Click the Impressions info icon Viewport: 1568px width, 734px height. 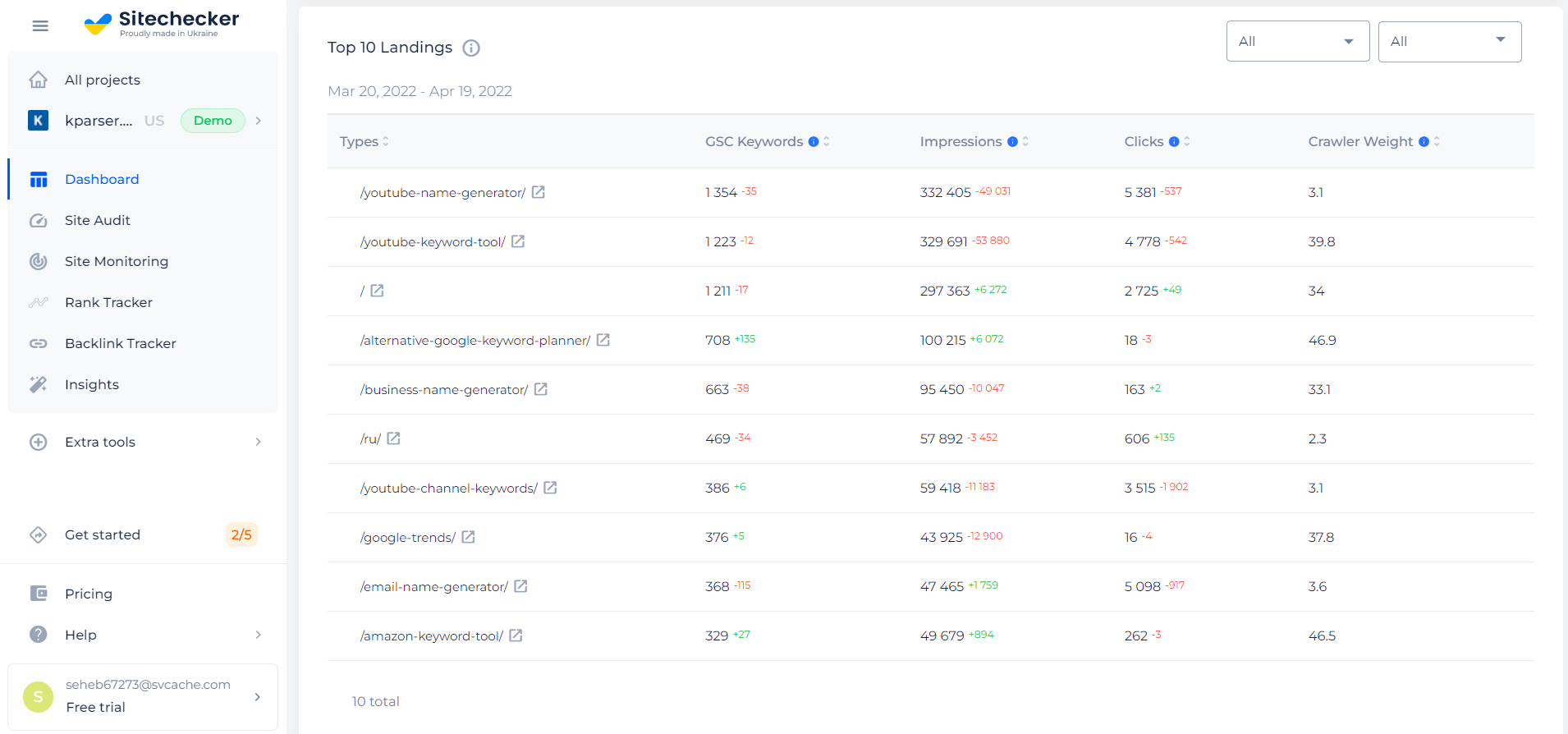[1012, 141]
